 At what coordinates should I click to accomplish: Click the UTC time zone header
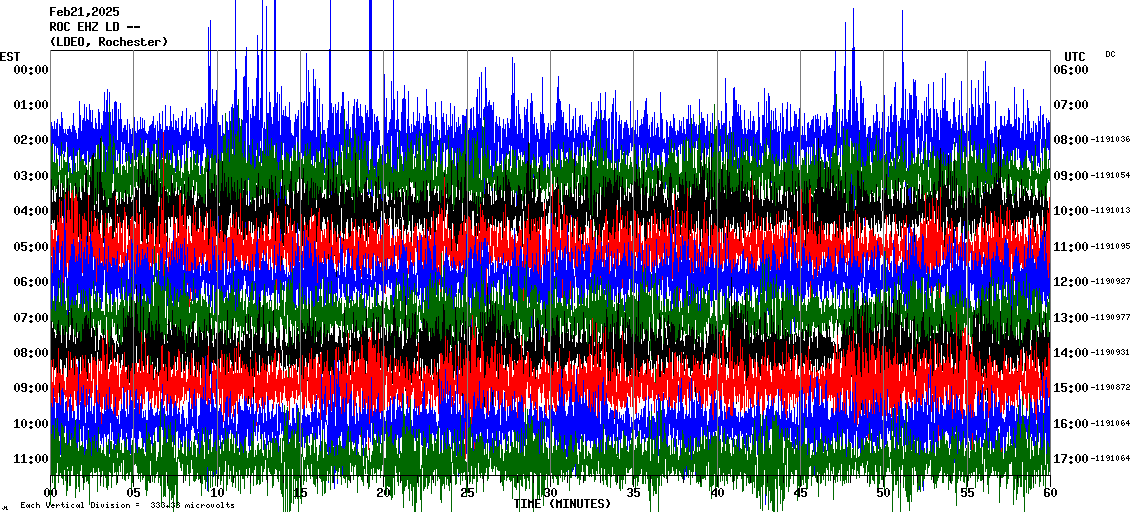1074,56
